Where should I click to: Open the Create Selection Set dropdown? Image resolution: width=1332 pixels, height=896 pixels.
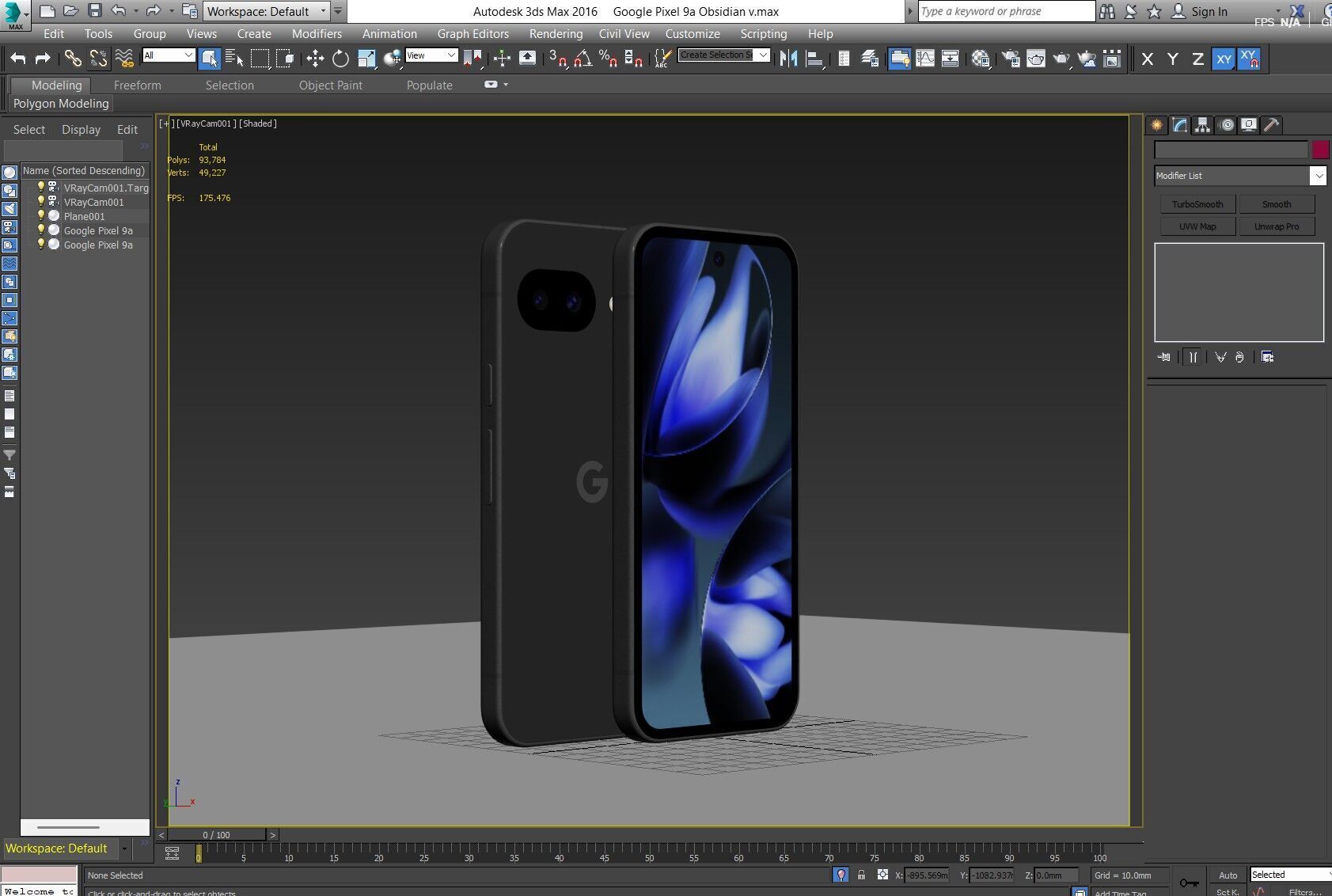click(x=723, y=55)
